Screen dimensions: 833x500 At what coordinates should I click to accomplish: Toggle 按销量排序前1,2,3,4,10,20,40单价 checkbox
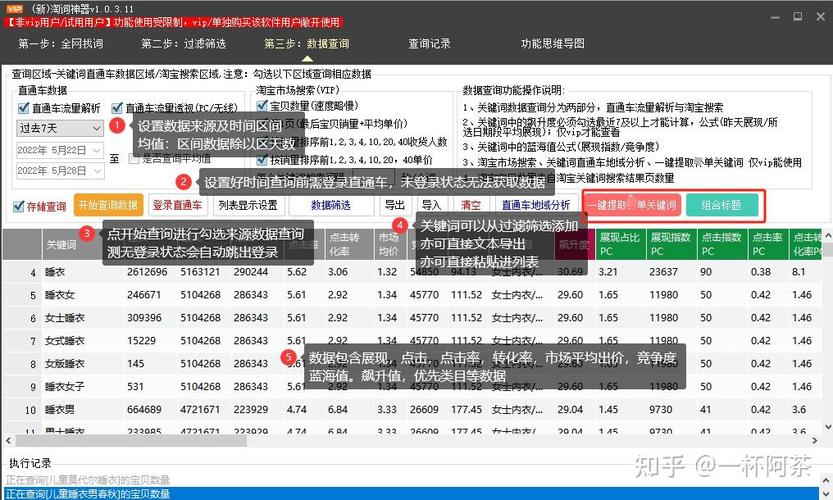pyautogui.click(x=261, y=159)
